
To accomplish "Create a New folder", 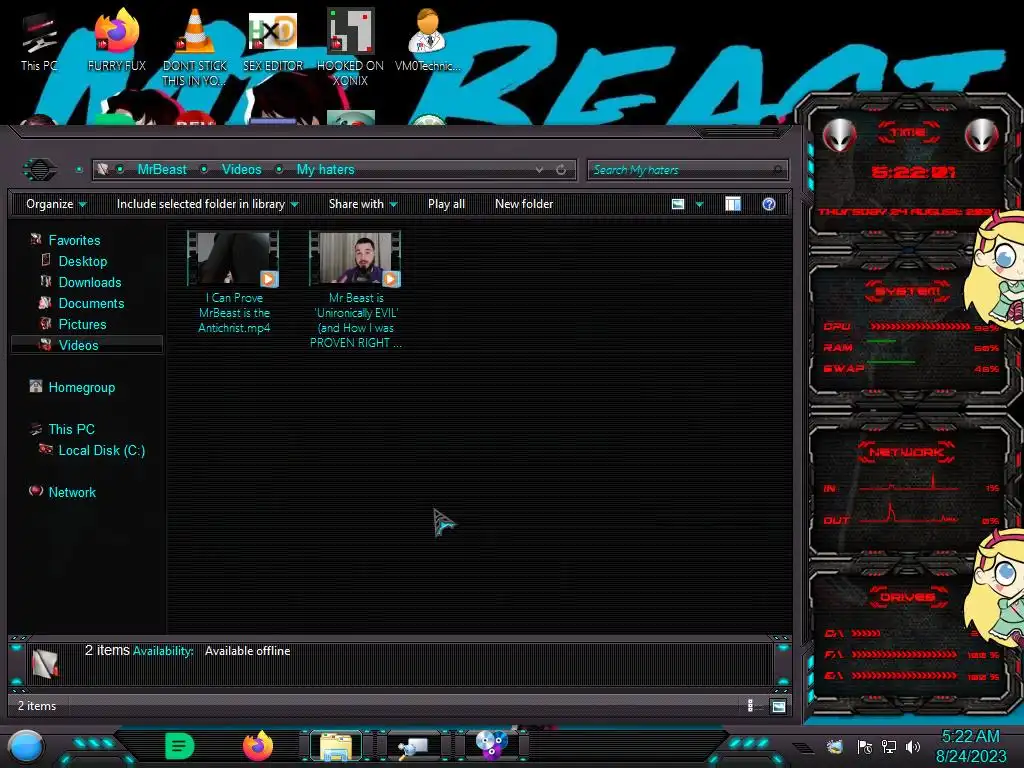I will click(x=524, y=204).
